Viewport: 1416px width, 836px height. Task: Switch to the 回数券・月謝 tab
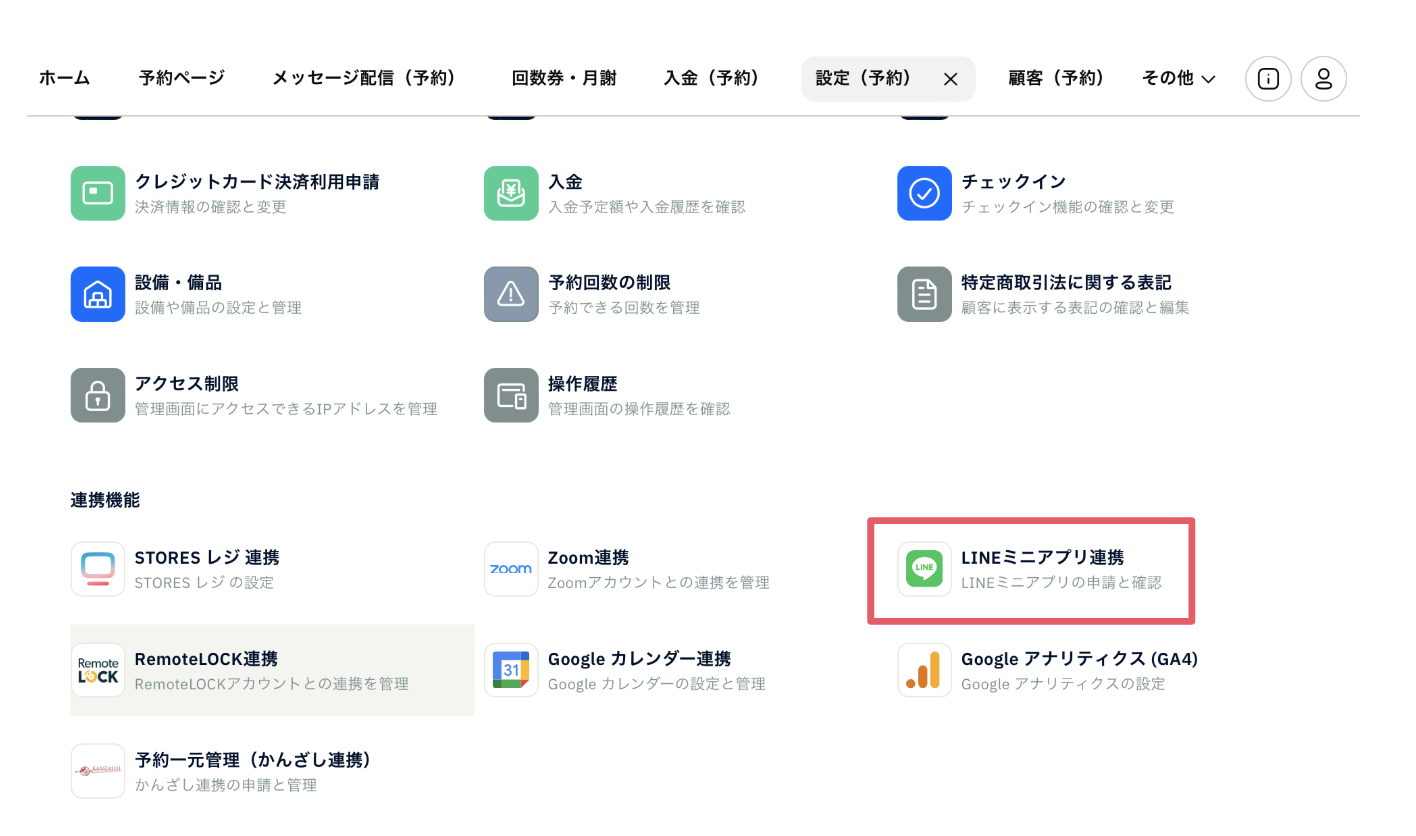coord(564,78)
